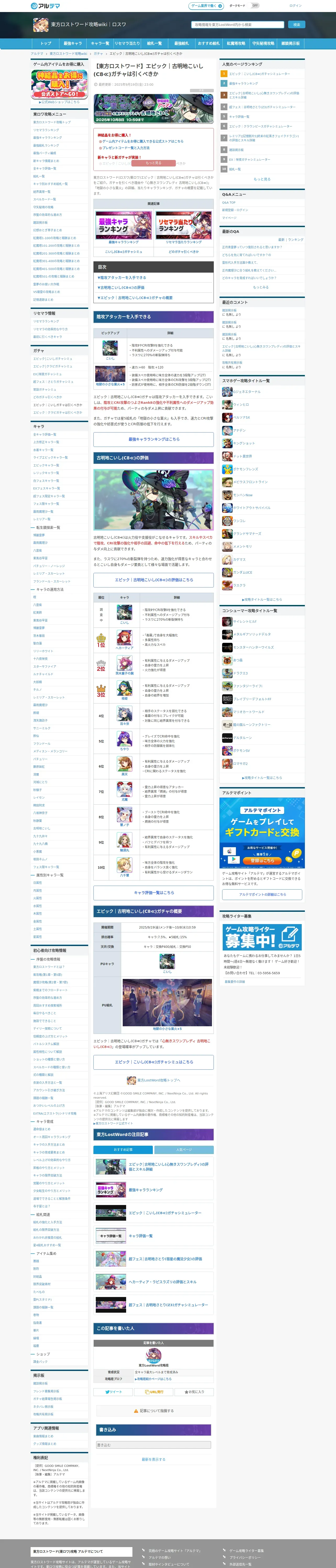Open the あつ森 game icon

point(227,660)
